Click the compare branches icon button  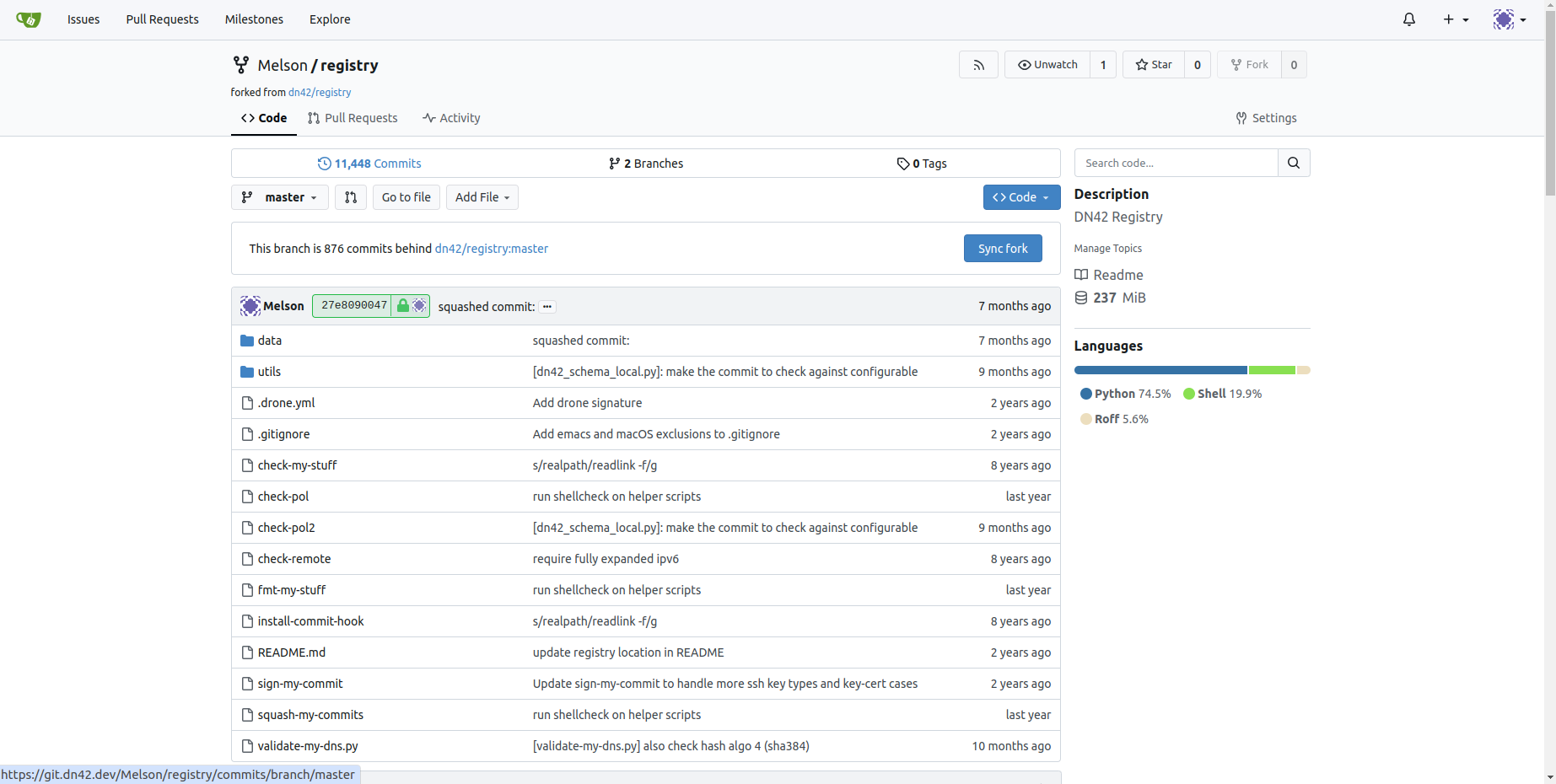click(351, 197)
